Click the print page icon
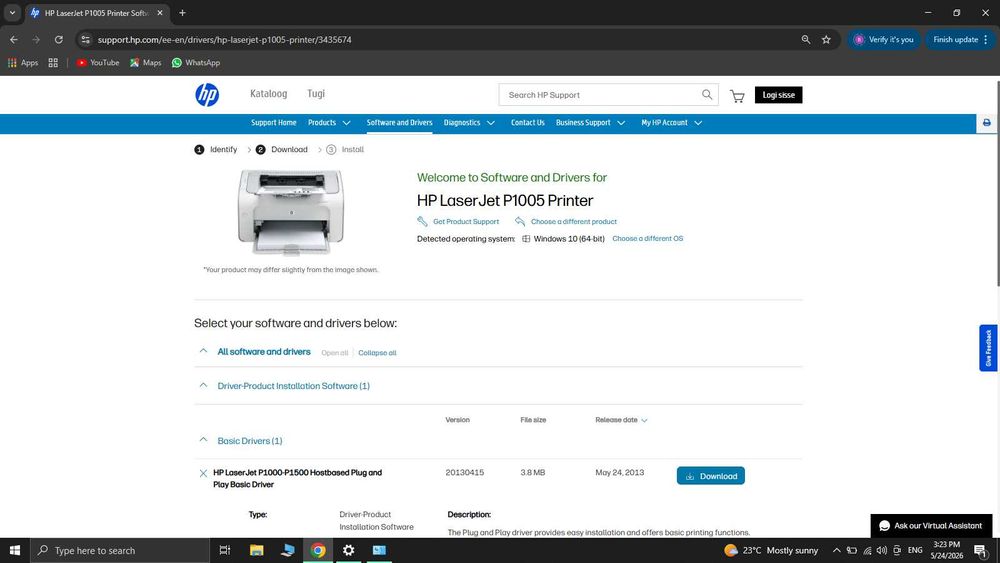1000x563 pixels. pos(987,122)
